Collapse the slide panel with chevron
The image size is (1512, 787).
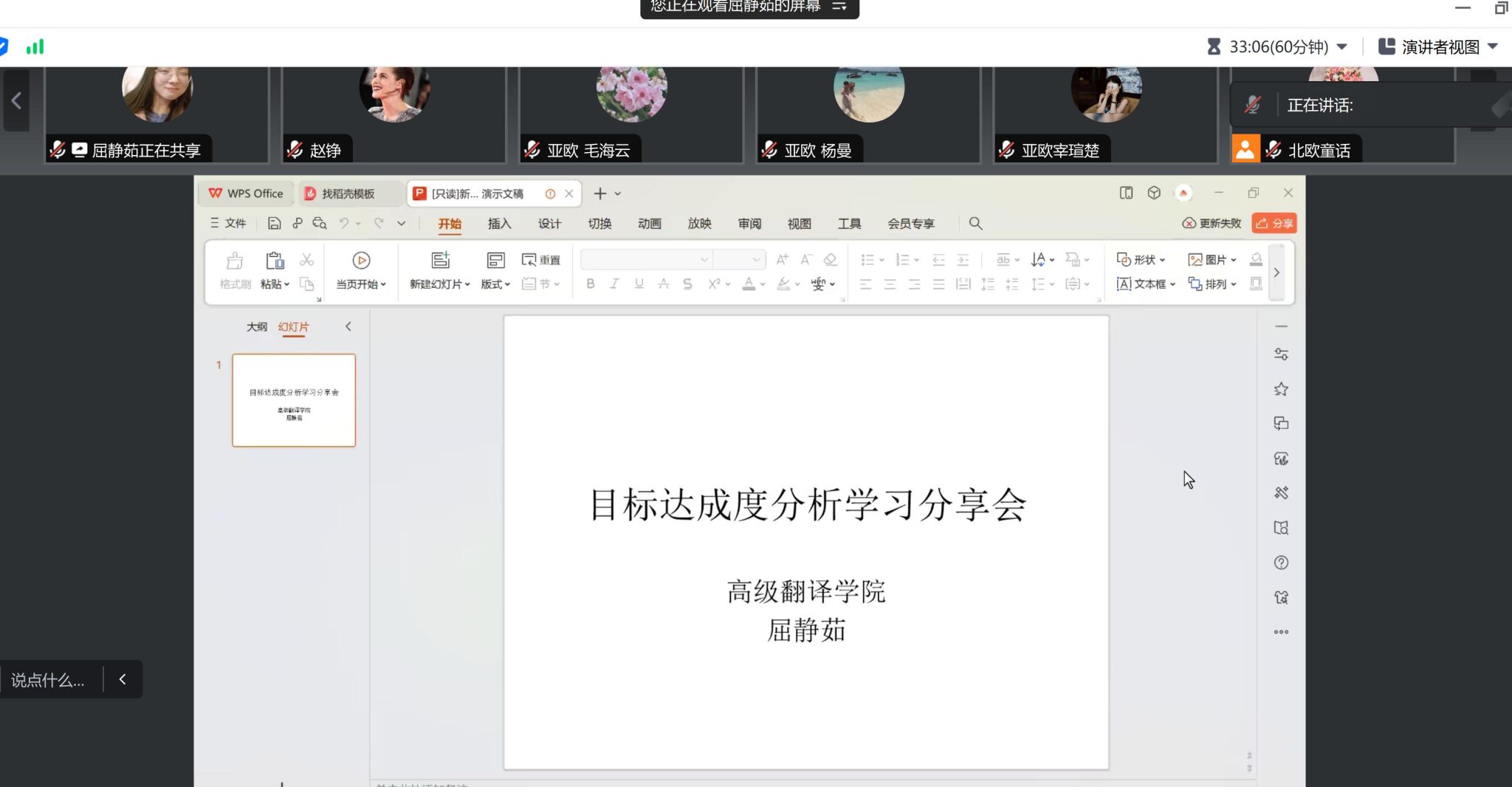tap(348, 326)
